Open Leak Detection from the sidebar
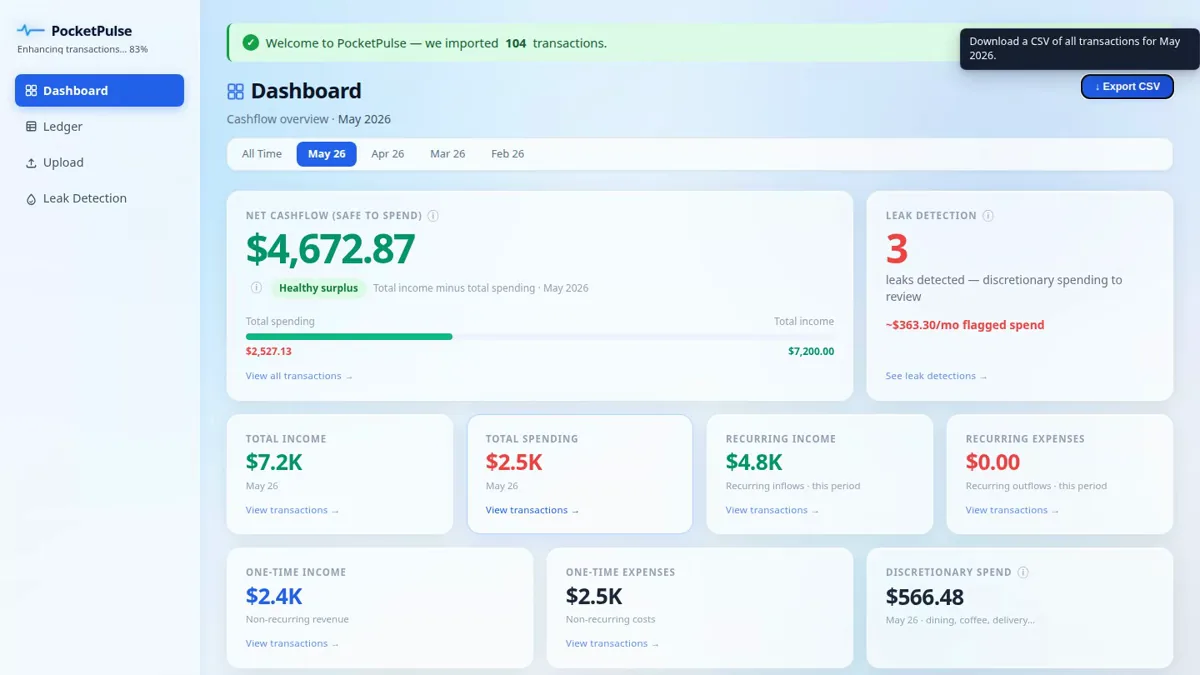 (99, 198)
